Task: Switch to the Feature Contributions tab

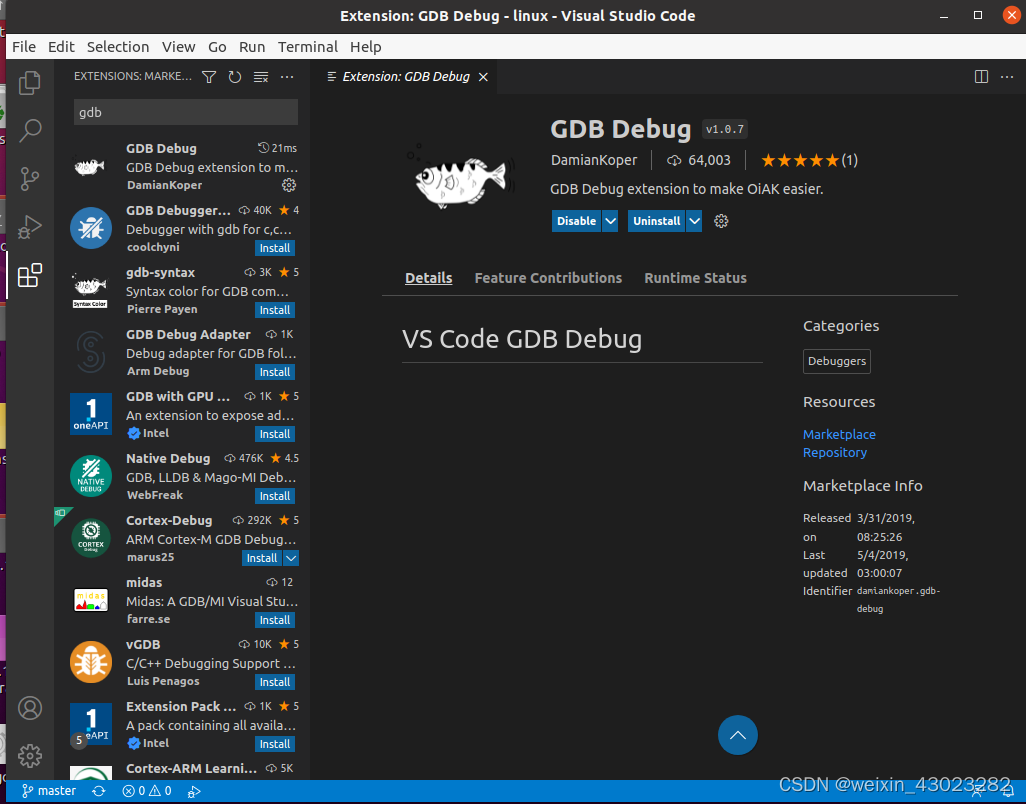Action: click(x=548, y=278)
